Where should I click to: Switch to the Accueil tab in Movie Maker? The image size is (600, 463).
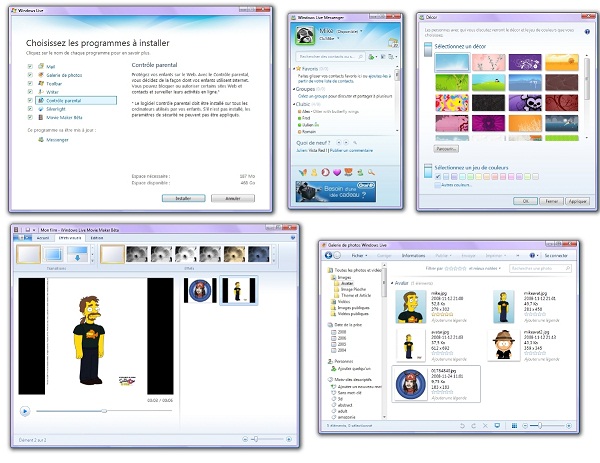click(x=43, y=238)
